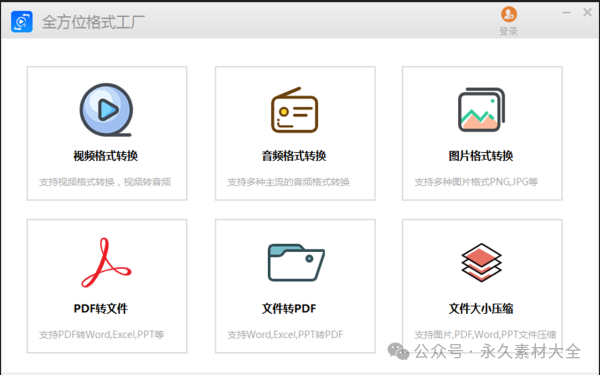This screenshot has width=600, height=375.
Task: Select the 图片格式转换 title
Action: pyautogui.click(x=481, y=156)
